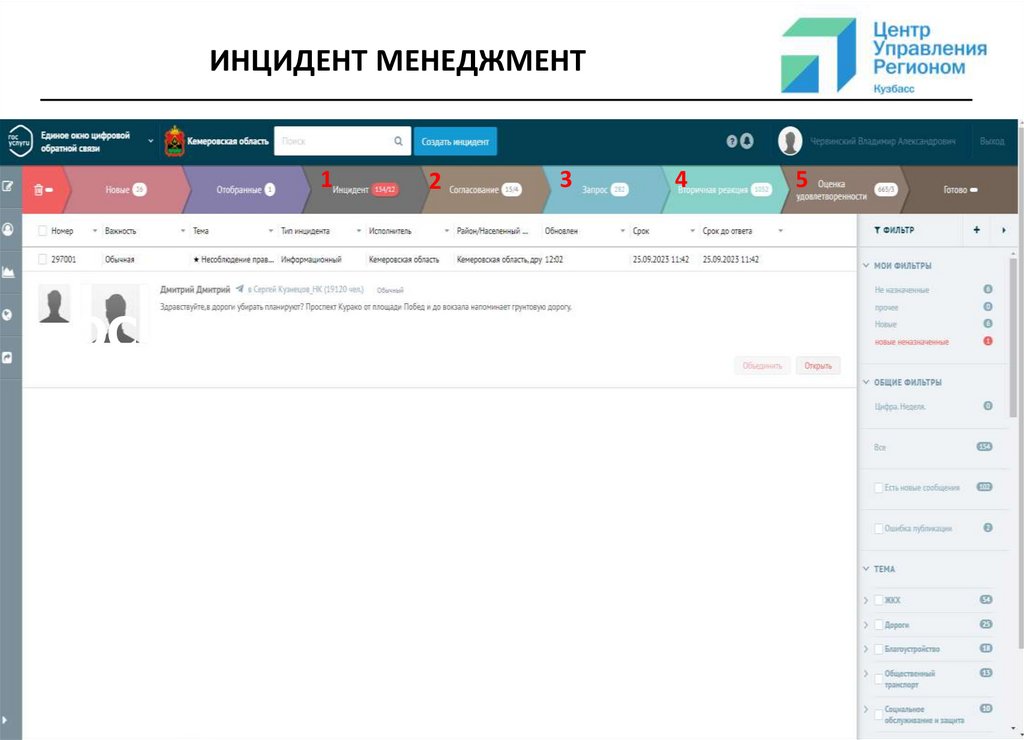The width and height of the screenshot is (1024, 740).
Task: Open the Единое окно dropdown arrow
Action: pos(151,141)
